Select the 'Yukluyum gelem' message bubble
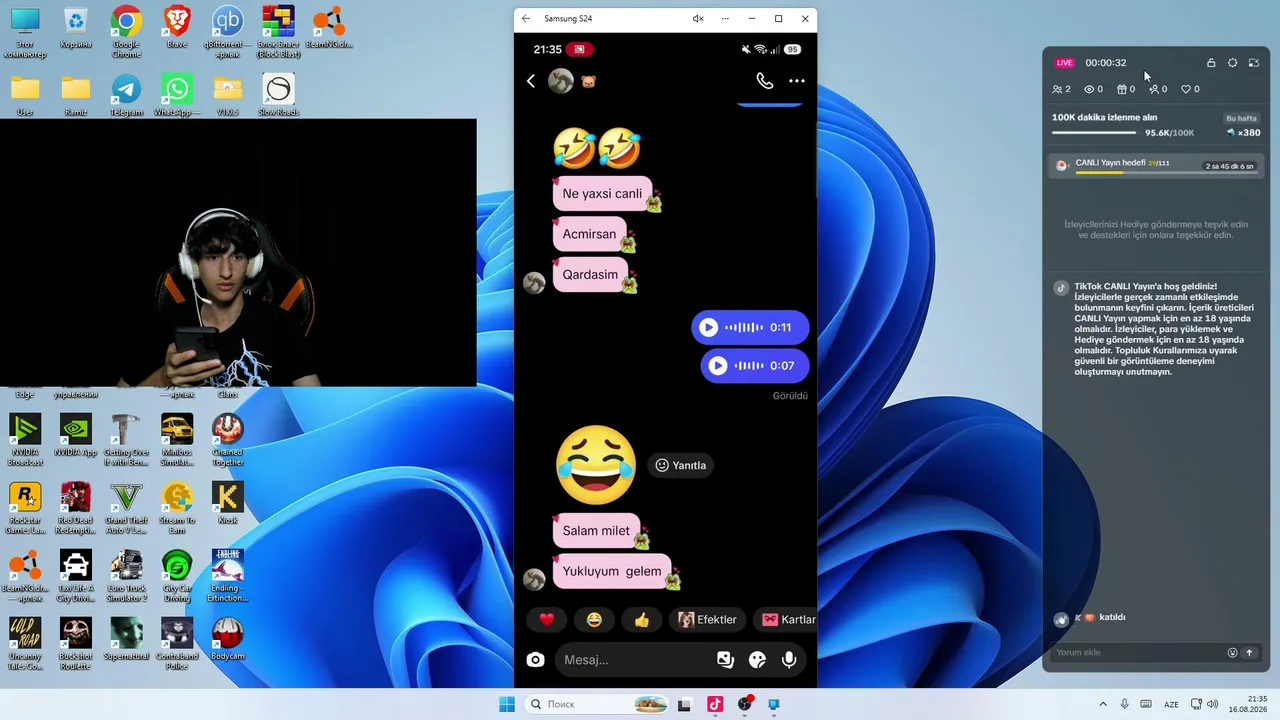Screen dimensions: 1280x720 612,572
